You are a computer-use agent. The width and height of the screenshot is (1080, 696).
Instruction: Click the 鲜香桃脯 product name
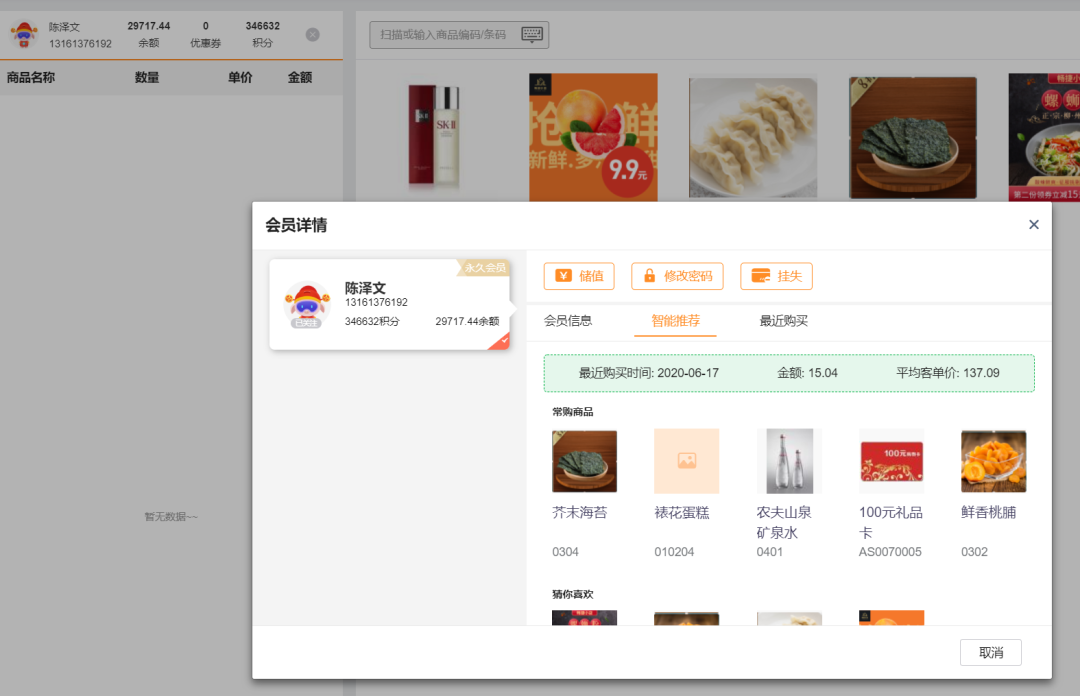coord(988,512)
